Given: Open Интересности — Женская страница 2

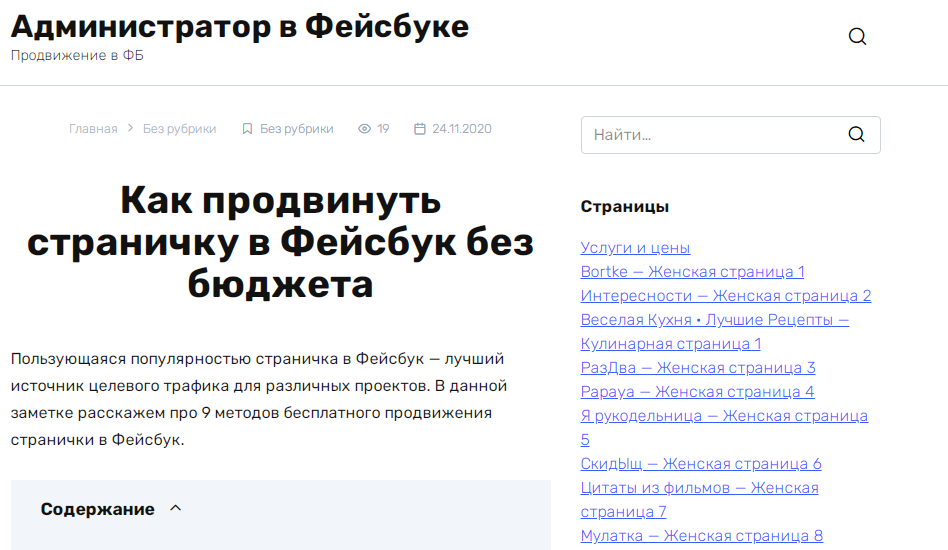Looking at the screenshot, I should 726,296.
